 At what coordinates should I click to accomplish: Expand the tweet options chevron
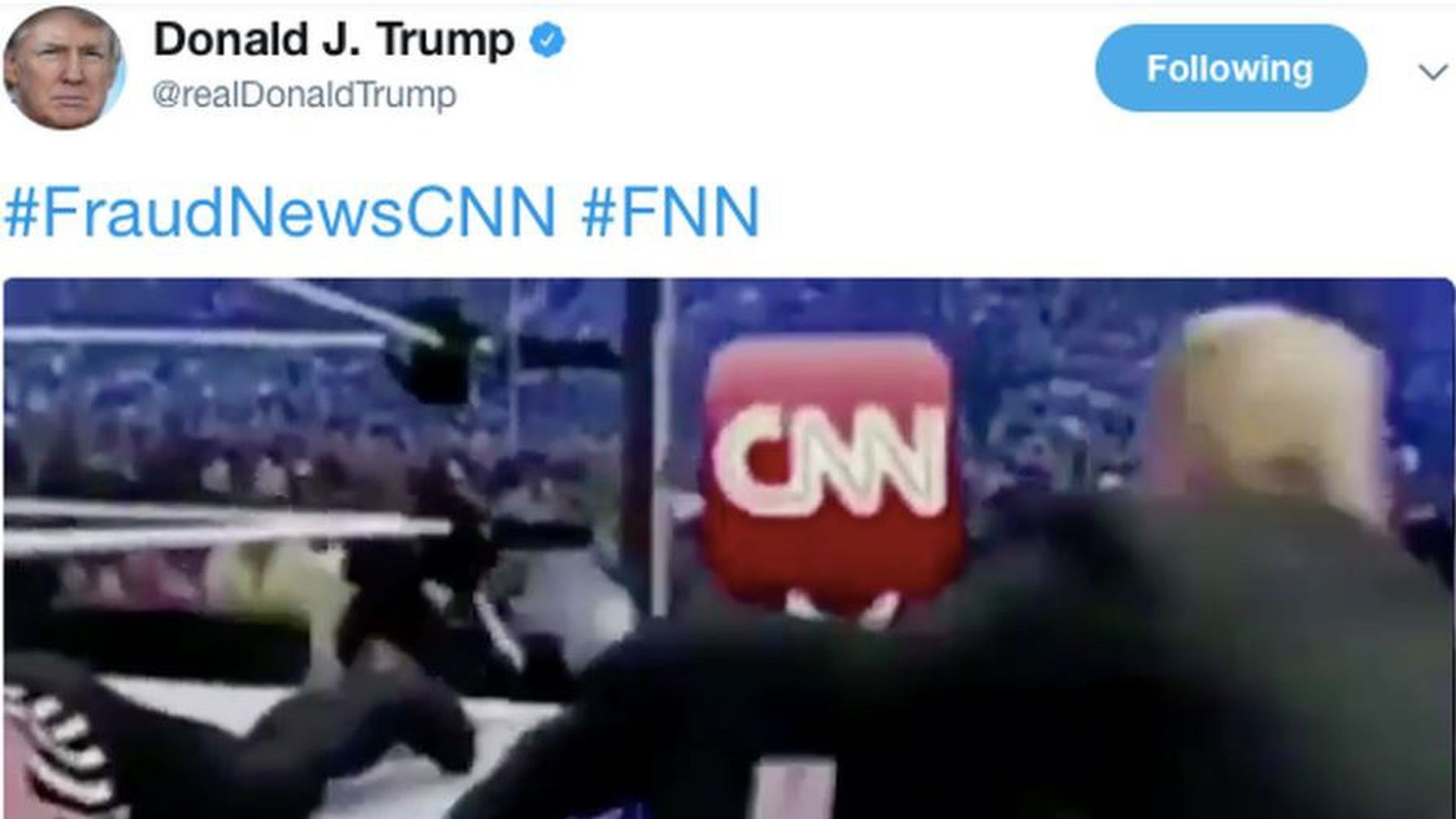[x=1432, y=72]
